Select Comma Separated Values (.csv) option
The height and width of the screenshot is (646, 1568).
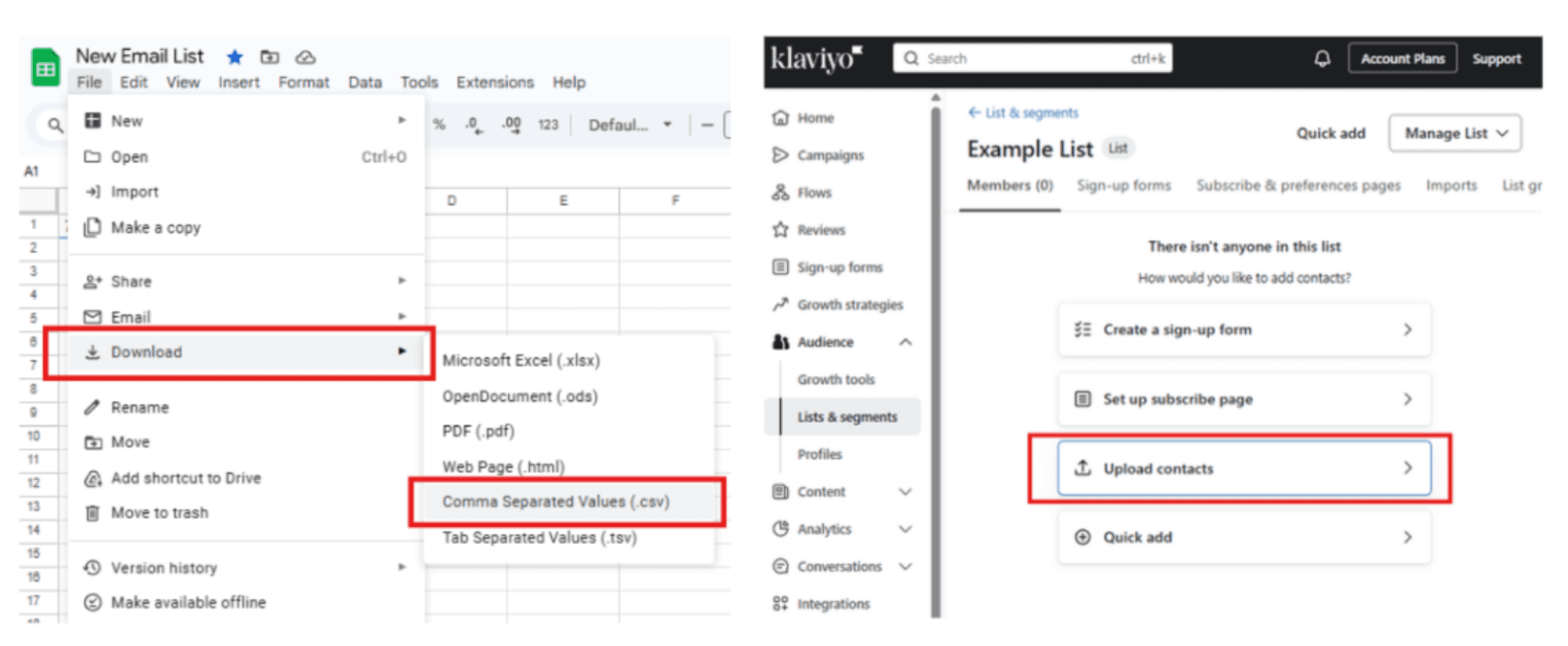[568, 502]
